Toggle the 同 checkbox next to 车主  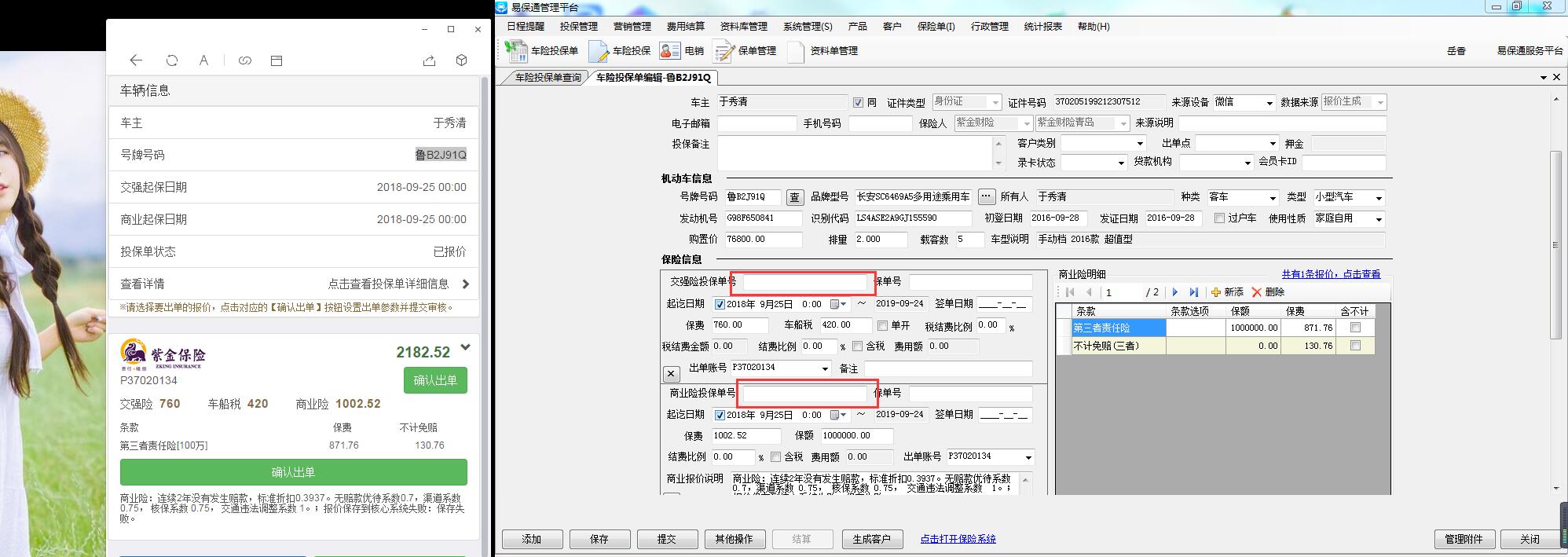858,102
